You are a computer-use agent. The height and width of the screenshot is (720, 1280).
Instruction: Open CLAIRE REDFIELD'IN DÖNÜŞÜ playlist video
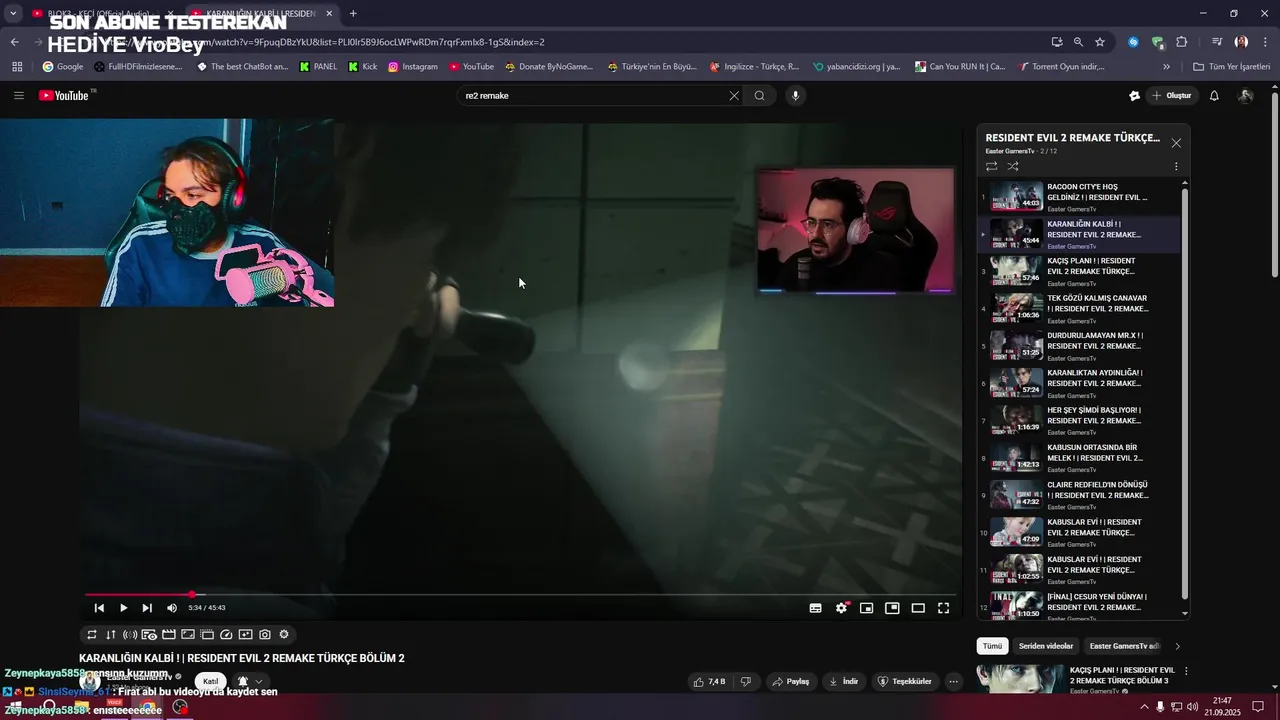[1079, 495]
